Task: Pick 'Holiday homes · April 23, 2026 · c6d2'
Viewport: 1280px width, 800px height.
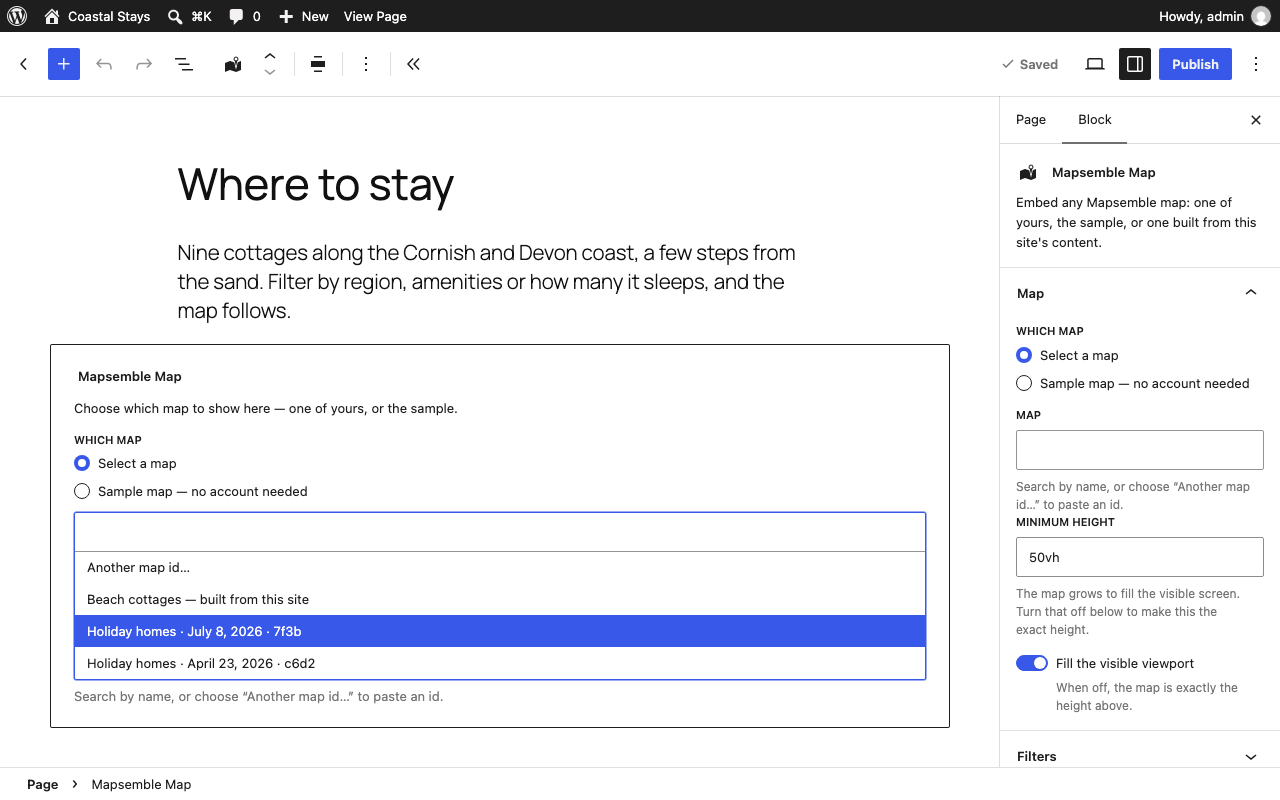Action: [x=500, y=663]
